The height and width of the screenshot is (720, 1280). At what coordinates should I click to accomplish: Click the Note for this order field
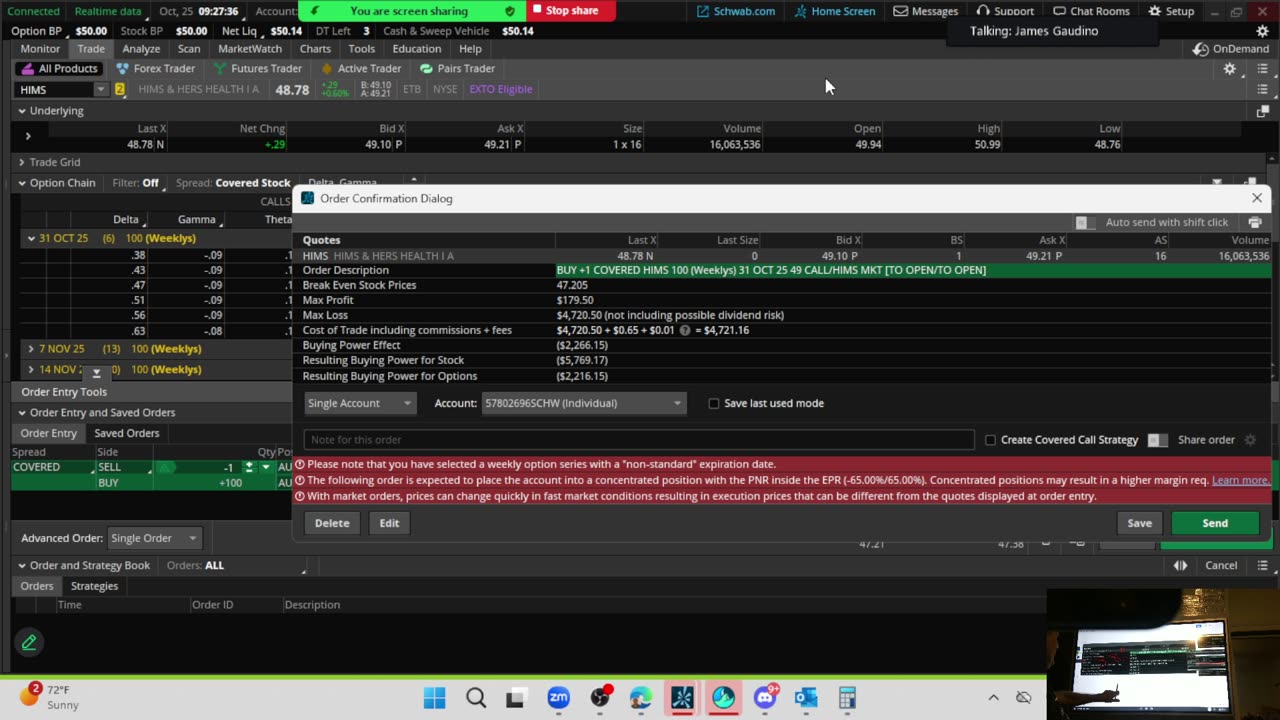(639, 440)
